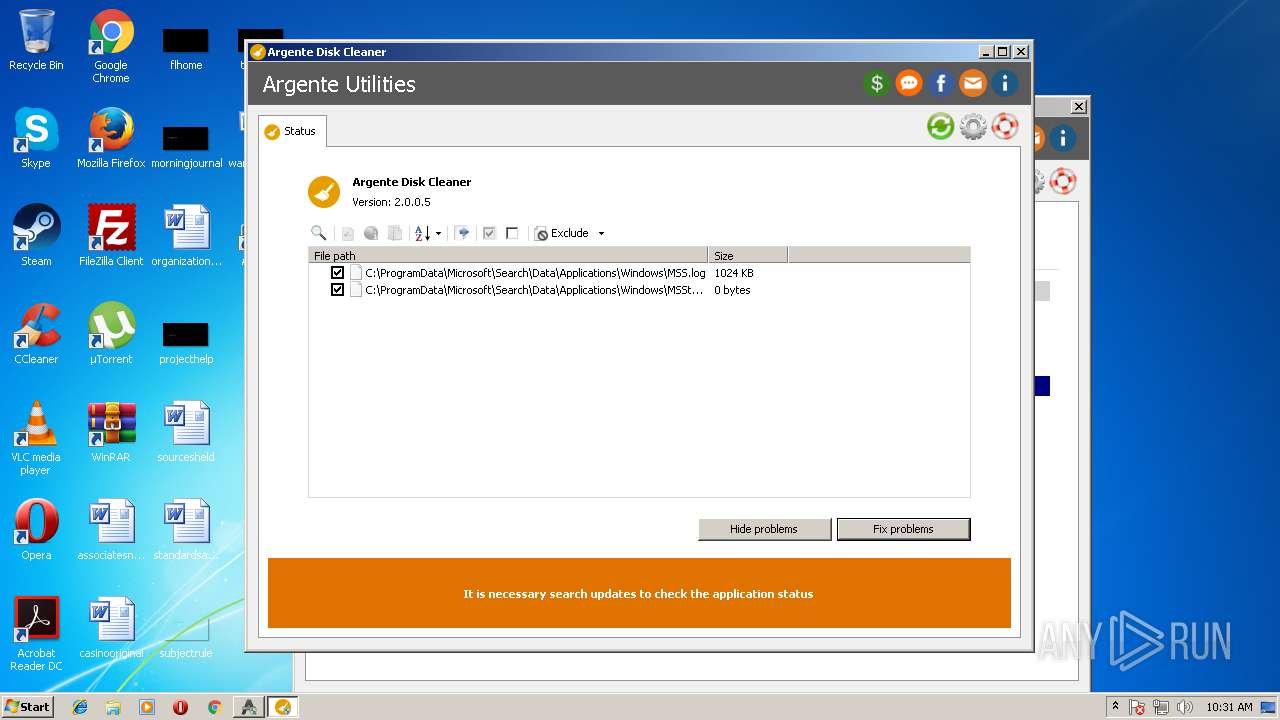The width and height of the screenshot is (1280, 720).
Task: Open the Mozilla Firefox desktop shortcut
Action: click(111, 138)
